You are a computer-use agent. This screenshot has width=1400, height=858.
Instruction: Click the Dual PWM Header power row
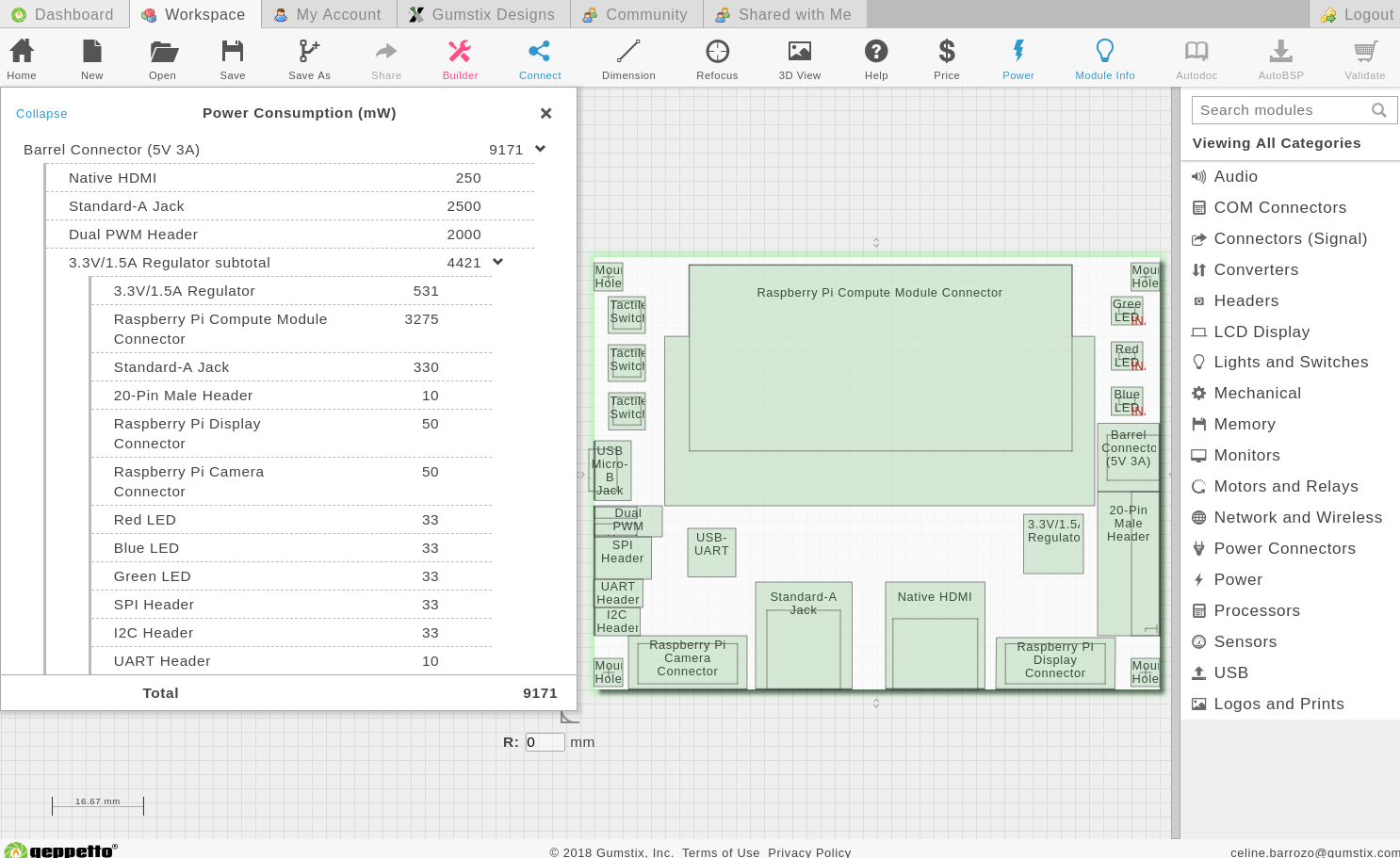(289, 235)
